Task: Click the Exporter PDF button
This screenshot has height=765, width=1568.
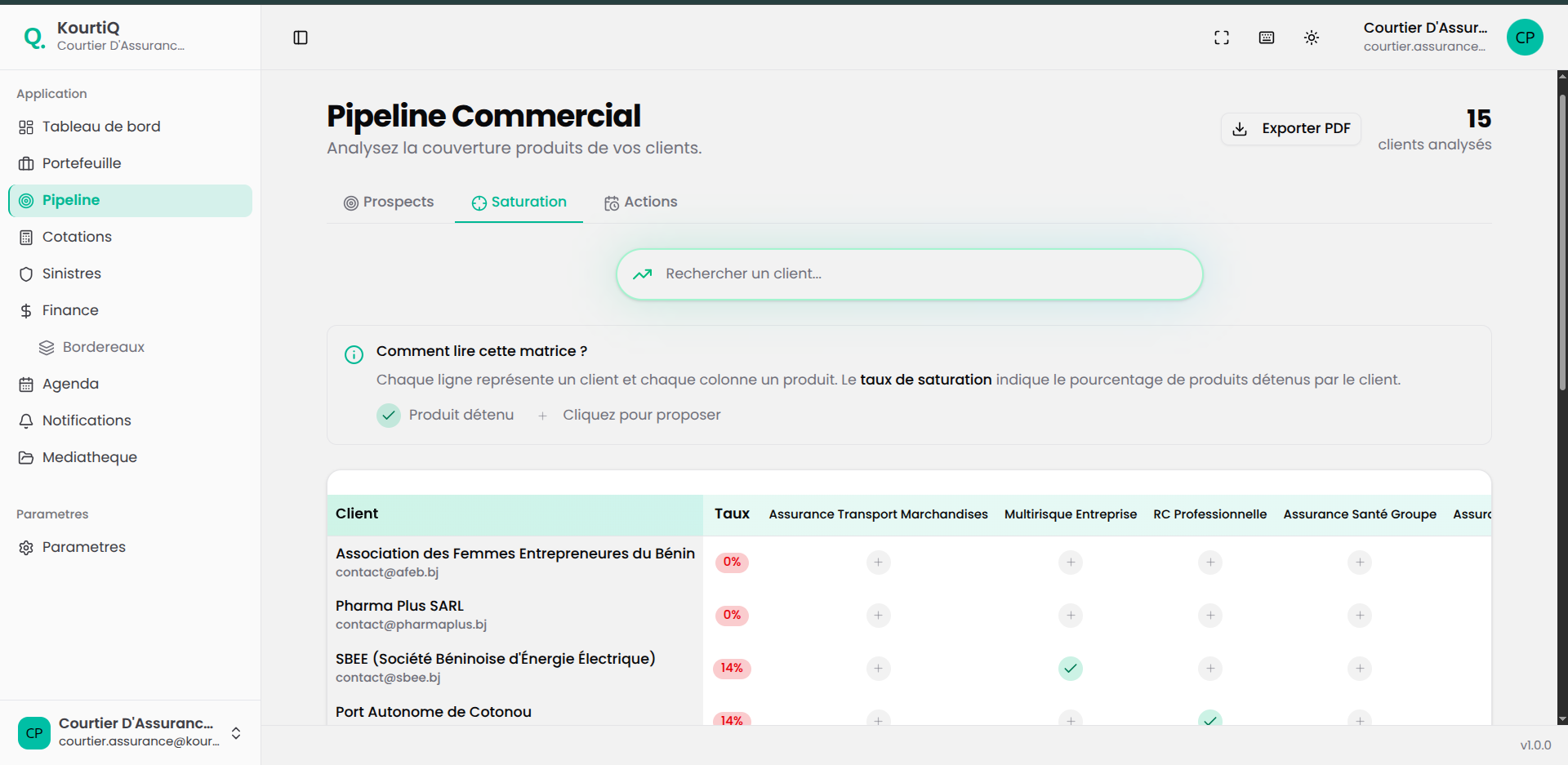Action: [x=1290, y=129]
